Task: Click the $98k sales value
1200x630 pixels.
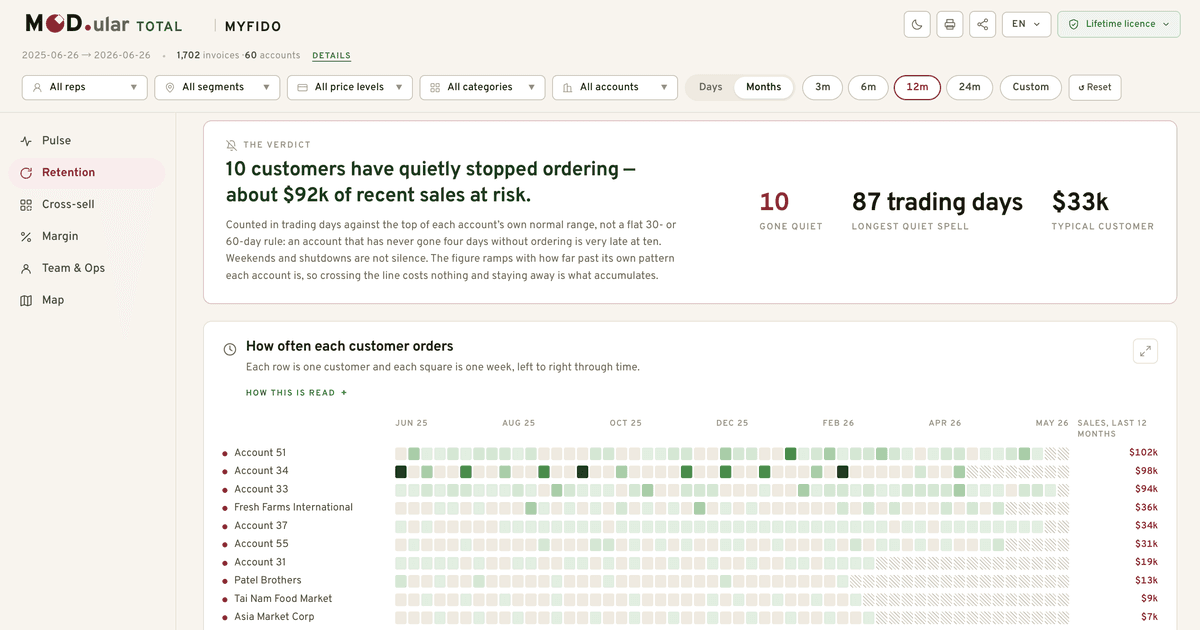Action: tap(1145, 471)
